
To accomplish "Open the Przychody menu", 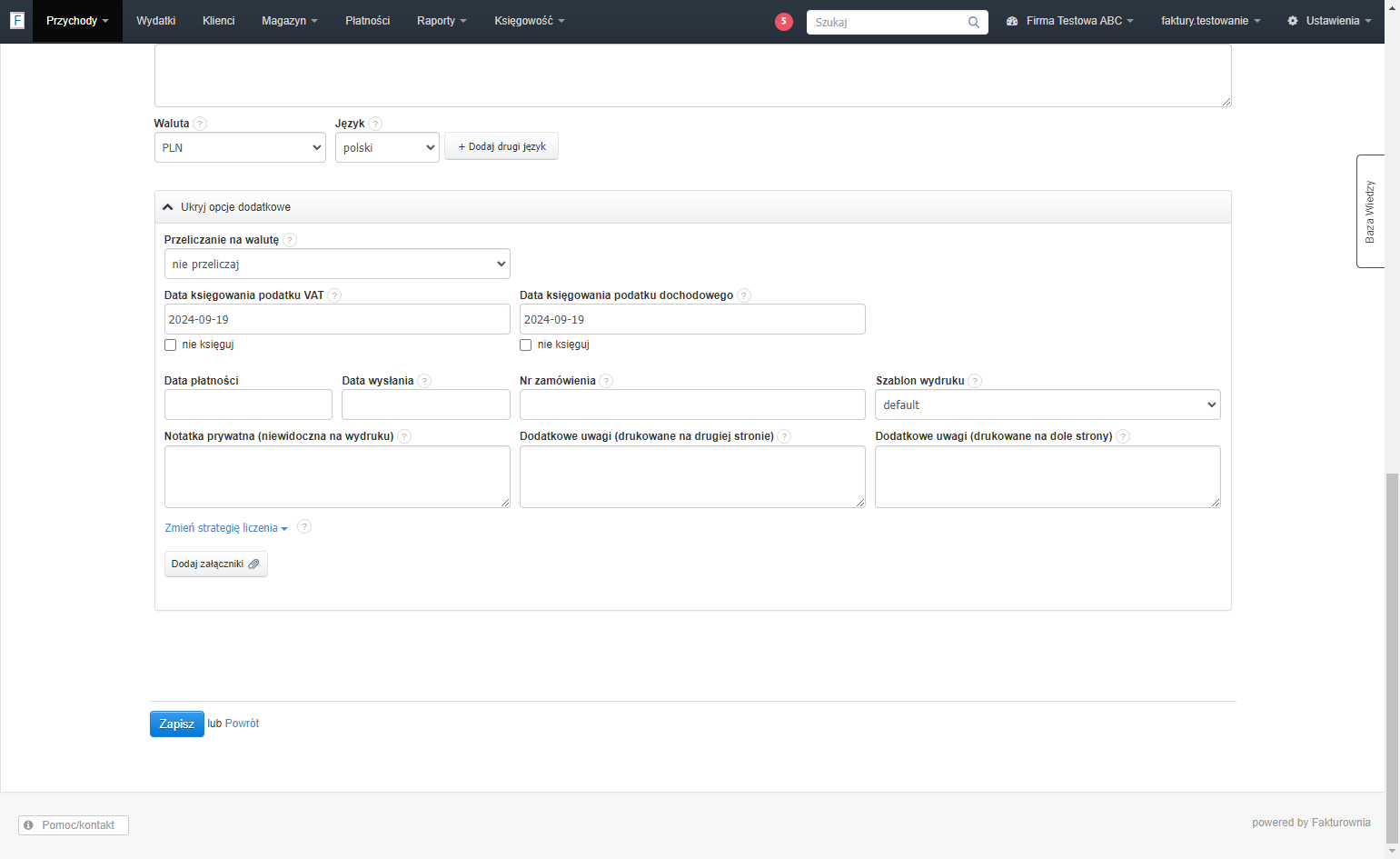I will click(x=77, y=21).
